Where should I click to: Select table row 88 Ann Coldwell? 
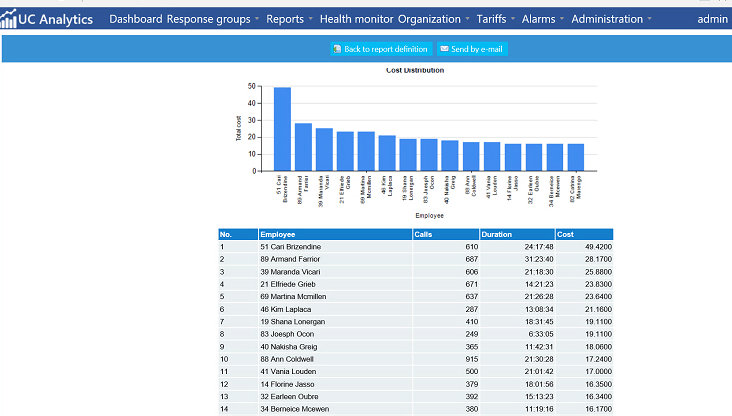[415, 359]
